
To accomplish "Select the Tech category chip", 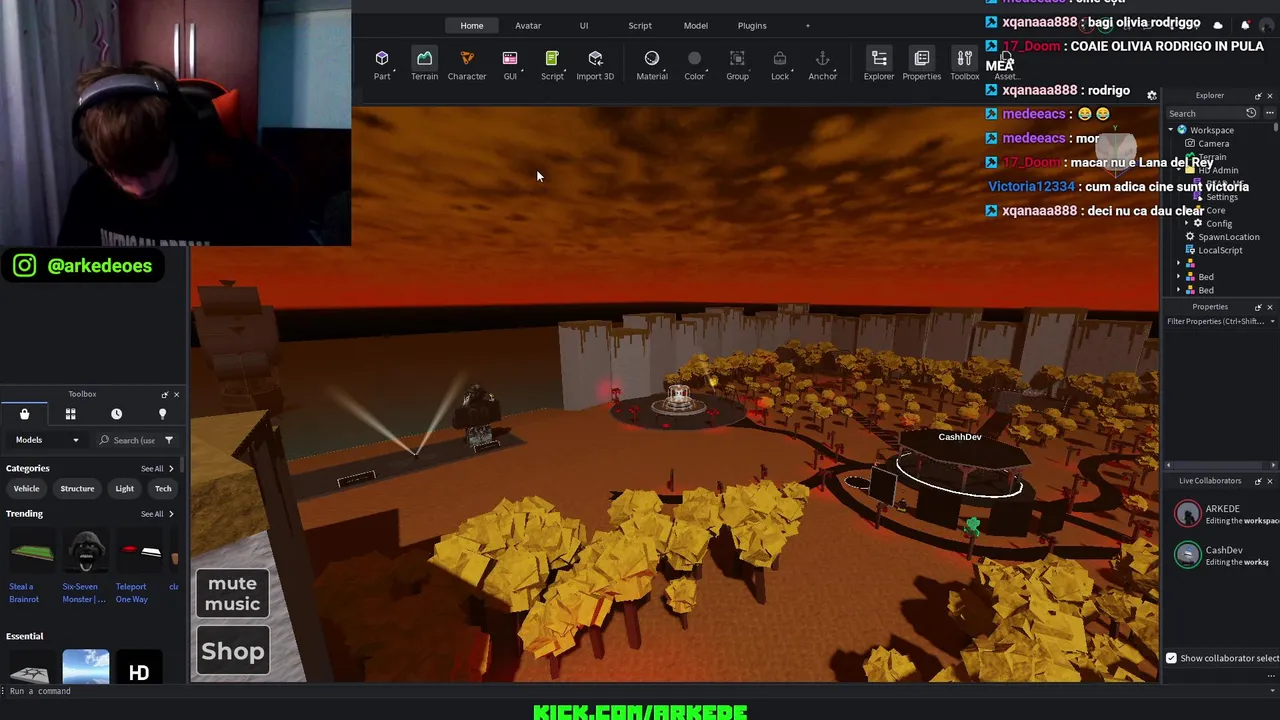I will [x=163, y=489].
